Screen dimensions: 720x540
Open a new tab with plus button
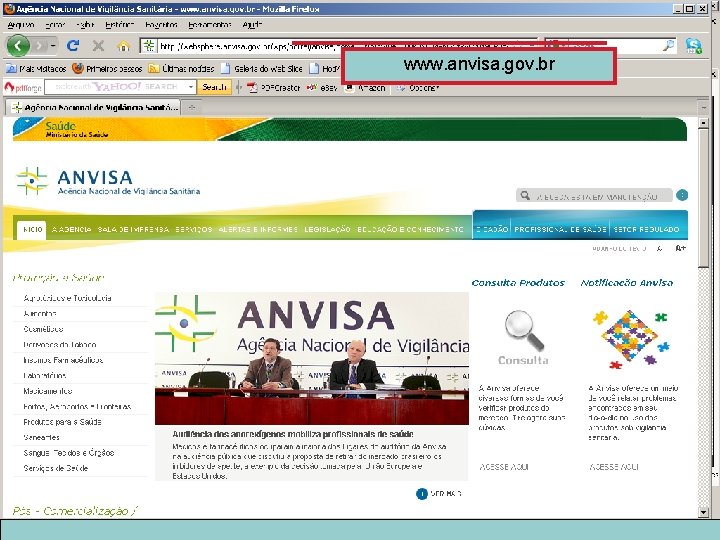192,108
